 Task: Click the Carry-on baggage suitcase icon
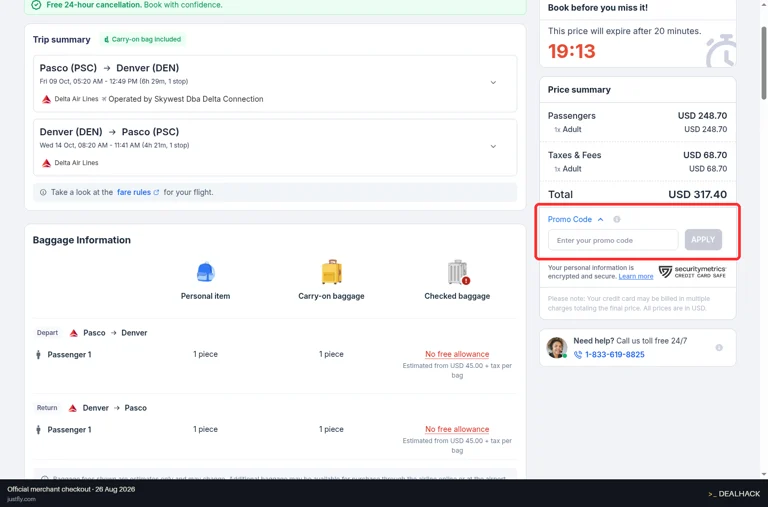[x=332, y=272]
